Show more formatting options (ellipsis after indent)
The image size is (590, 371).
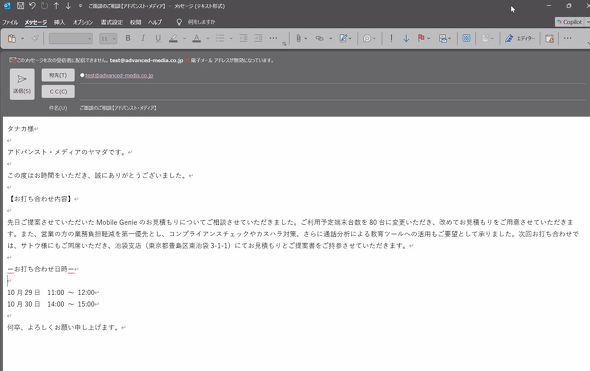274,38
